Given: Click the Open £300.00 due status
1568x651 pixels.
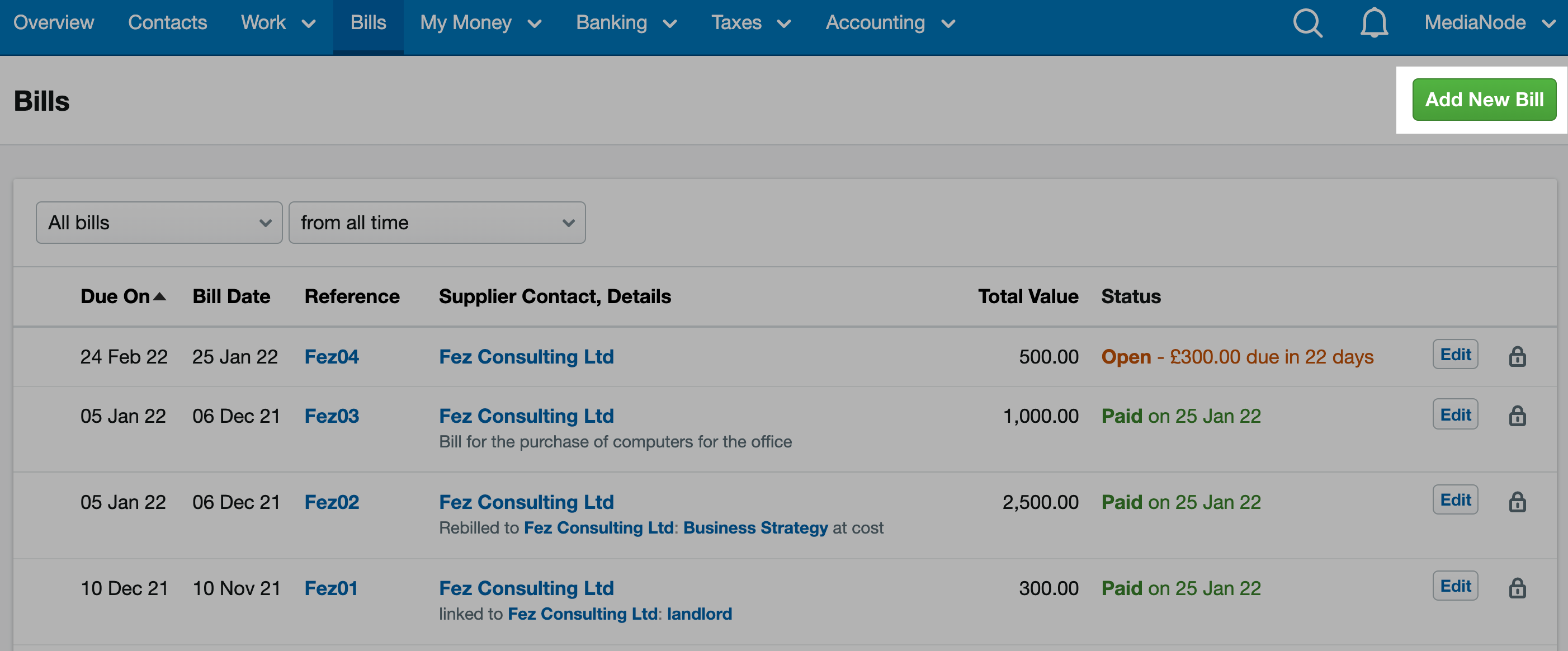Looking at the screenshot, I should coord(1238,357).
